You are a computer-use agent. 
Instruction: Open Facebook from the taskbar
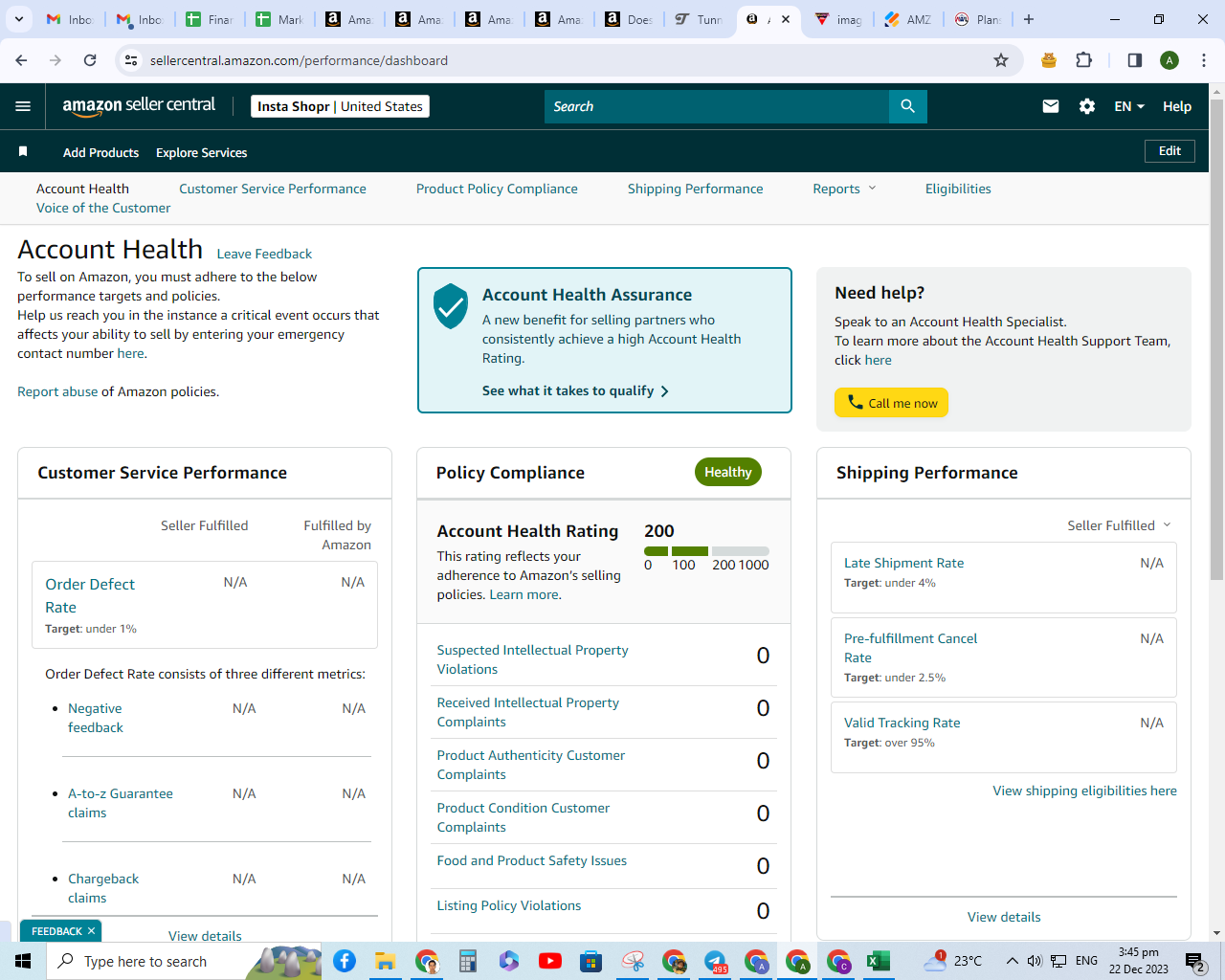(x=345, y=961)
